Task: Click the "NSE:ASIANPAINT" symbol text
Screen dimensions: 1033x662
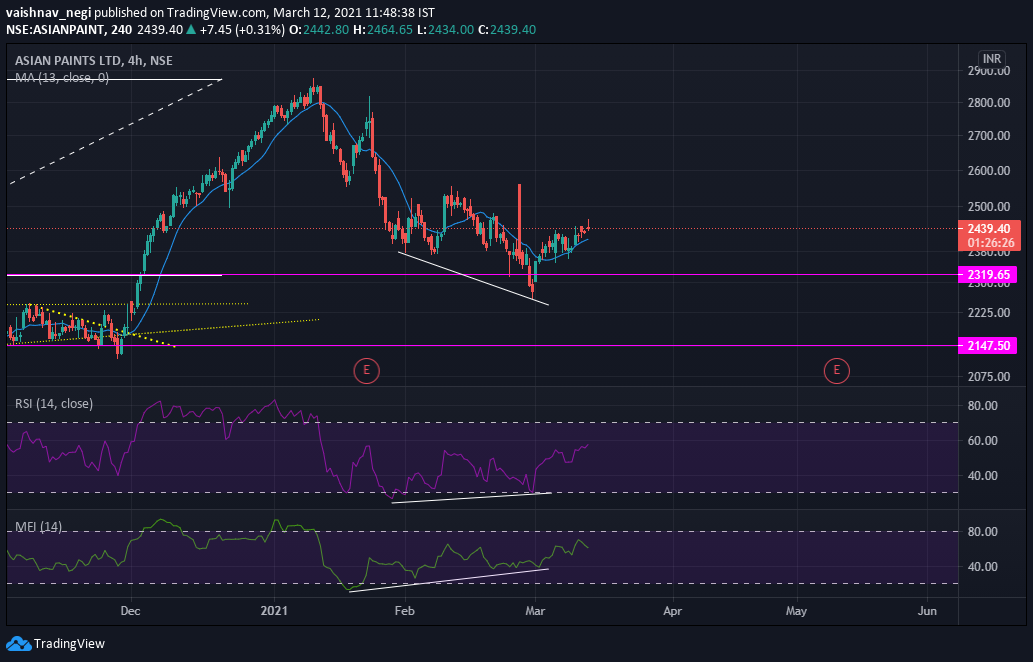Action: [x=55, y=30]
